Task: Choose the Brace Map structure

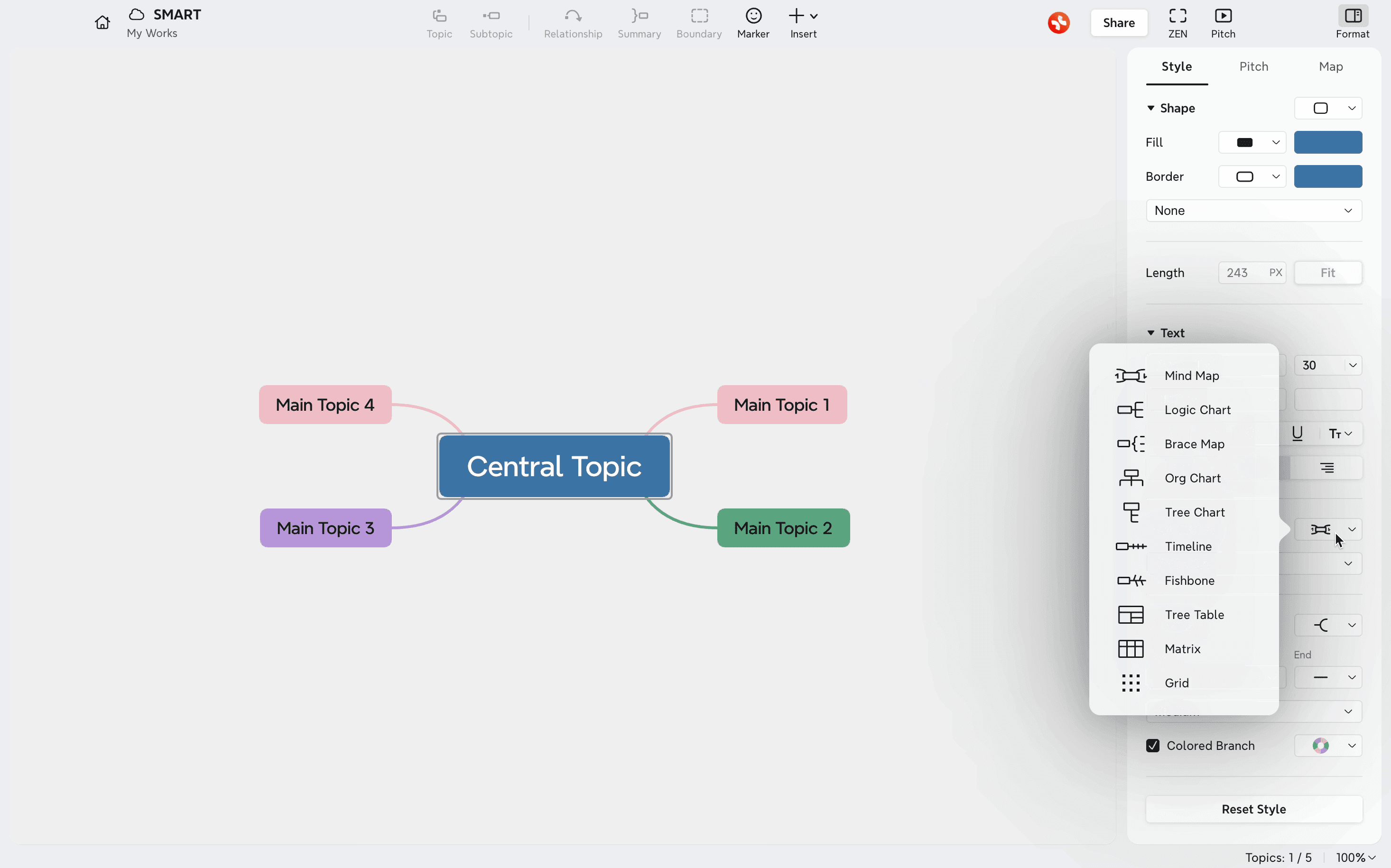Action: 1184,444
